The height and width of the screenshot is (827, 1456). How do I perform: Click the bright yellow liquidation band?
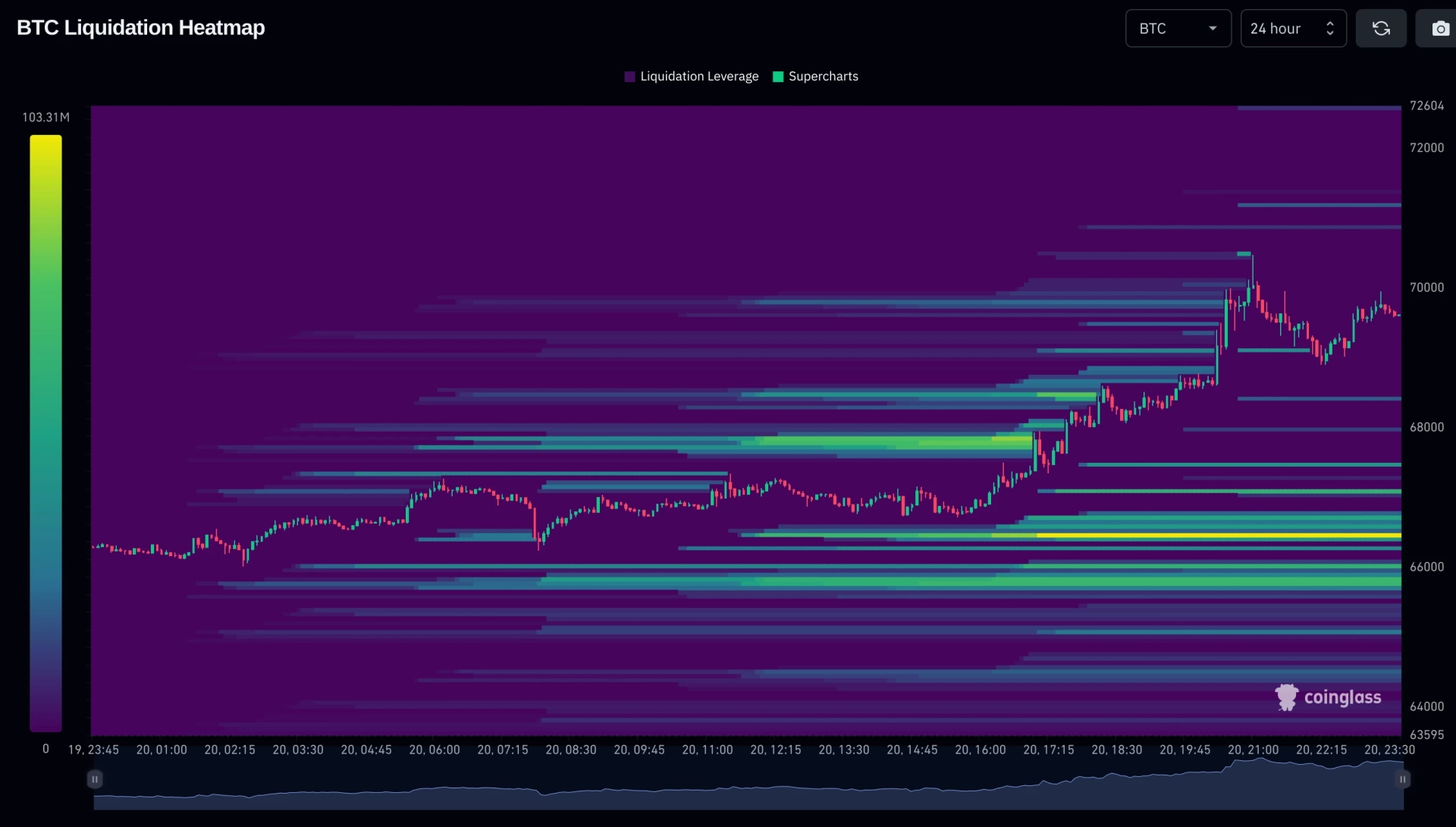click(x=1219, y=536)
